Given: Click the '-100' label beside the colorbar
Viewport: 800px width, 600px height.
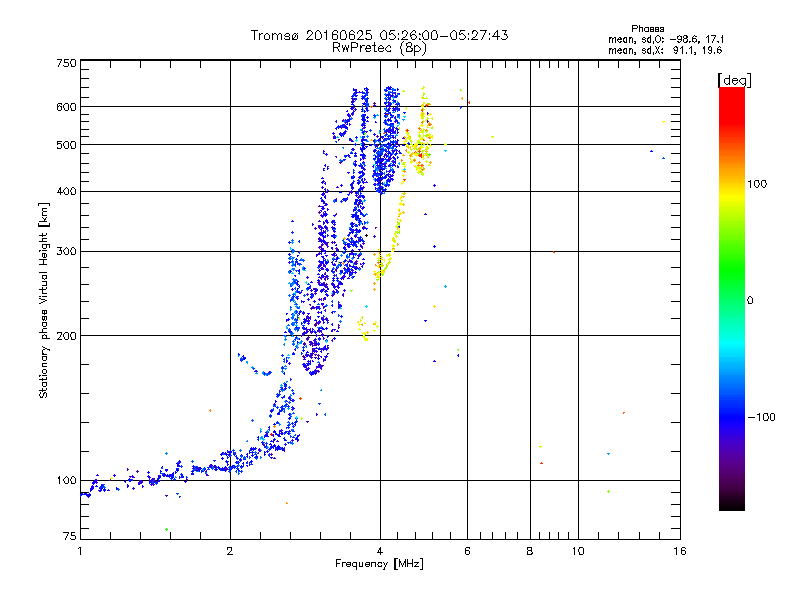Looking at the screenshot, I should [x=761, y=417].
